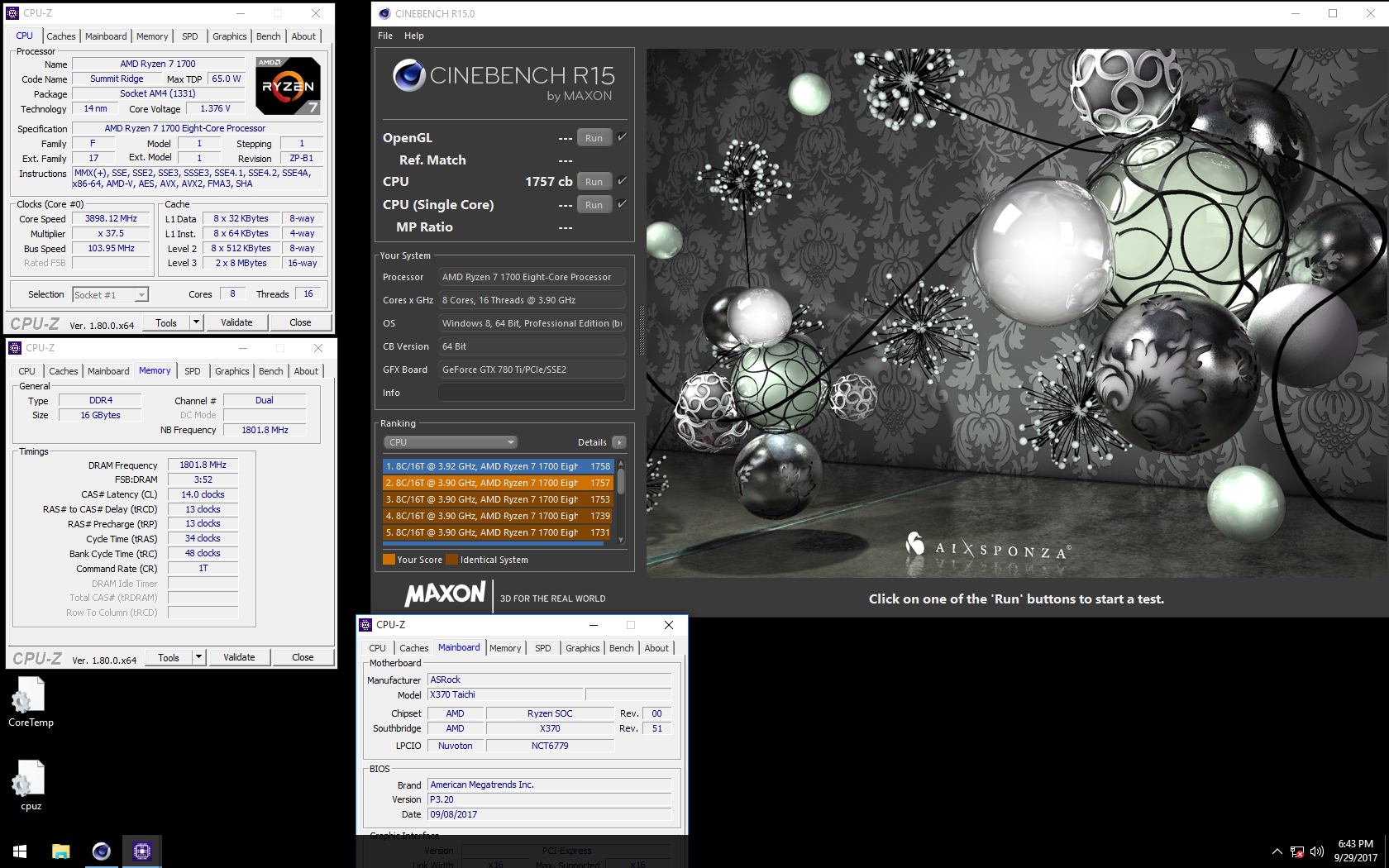Image resolution: width=1389 pixels, height=868 pixels.
Task: Click the CPU-Z title icon in Mainboard window
Action: click(x=365, y=625)
